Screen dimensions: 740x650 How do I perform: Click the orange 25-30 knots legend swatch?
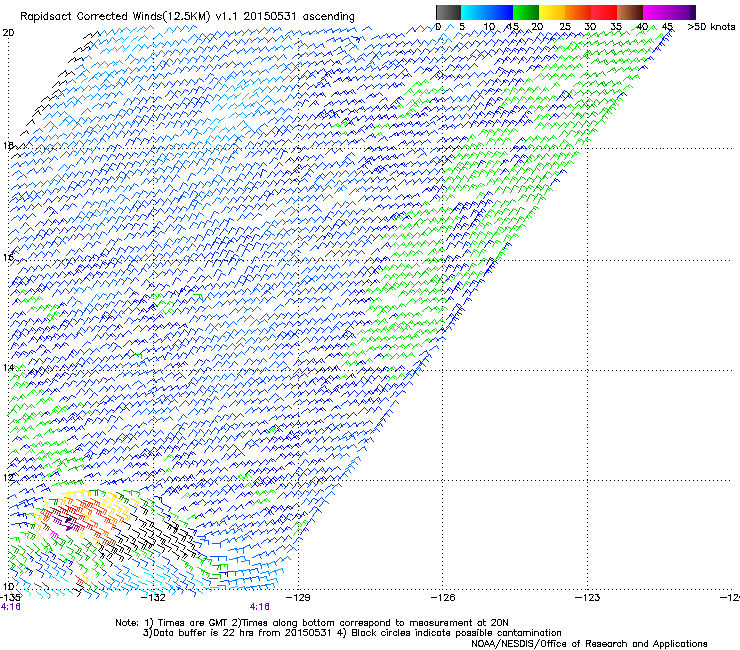tap(578, 12)
